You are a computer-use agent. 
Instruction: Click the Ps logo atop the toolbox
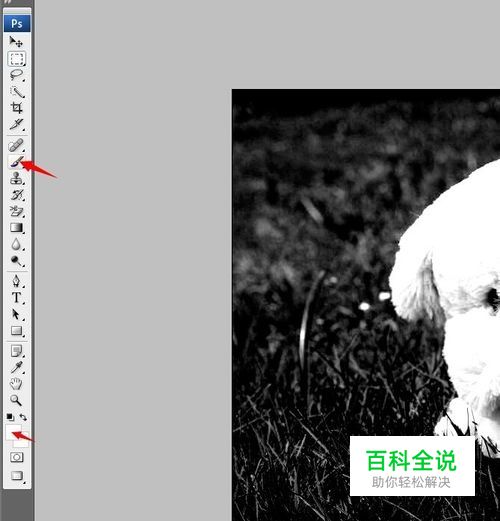(x=17, y=23)
